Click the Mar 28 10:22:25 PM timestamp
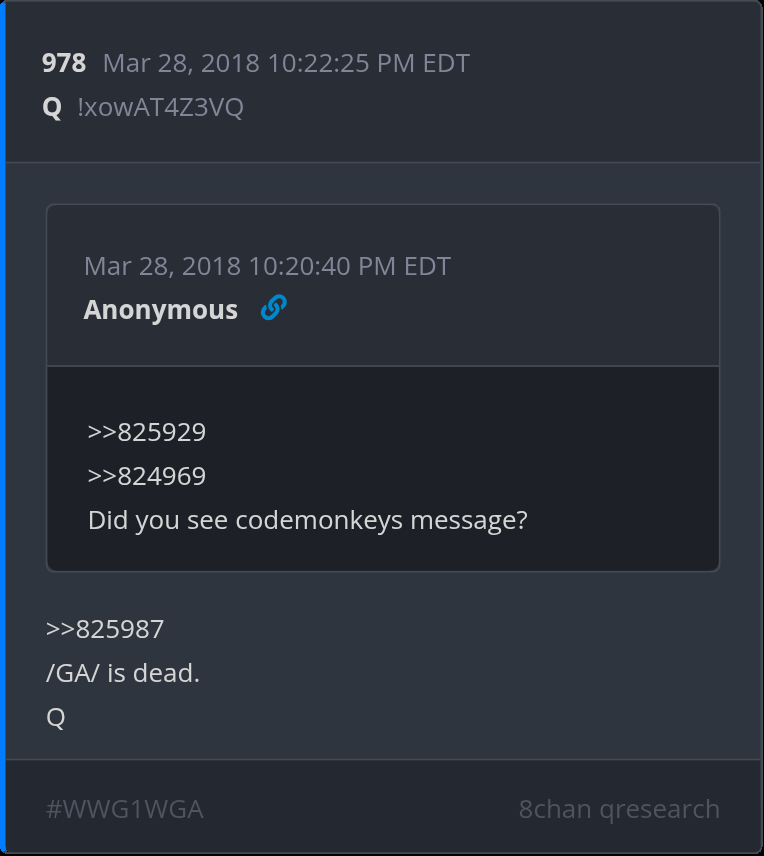Screen dimensions: 764x856 [286, 63]
